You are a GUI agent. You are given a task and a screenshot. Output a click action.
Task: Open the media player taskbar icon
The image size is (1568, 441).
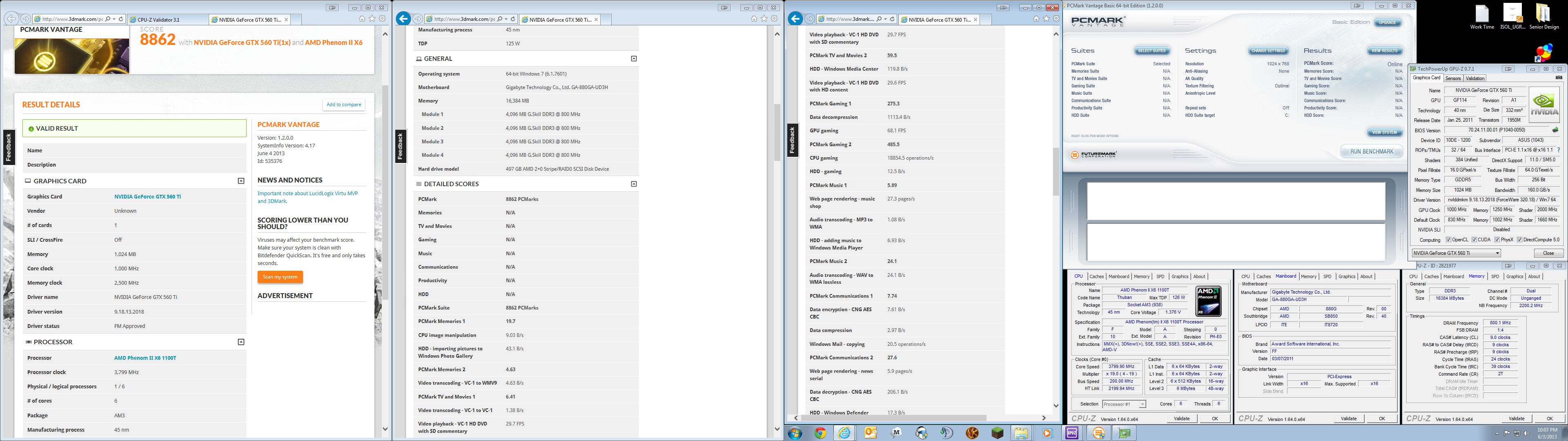(1047, 433)
